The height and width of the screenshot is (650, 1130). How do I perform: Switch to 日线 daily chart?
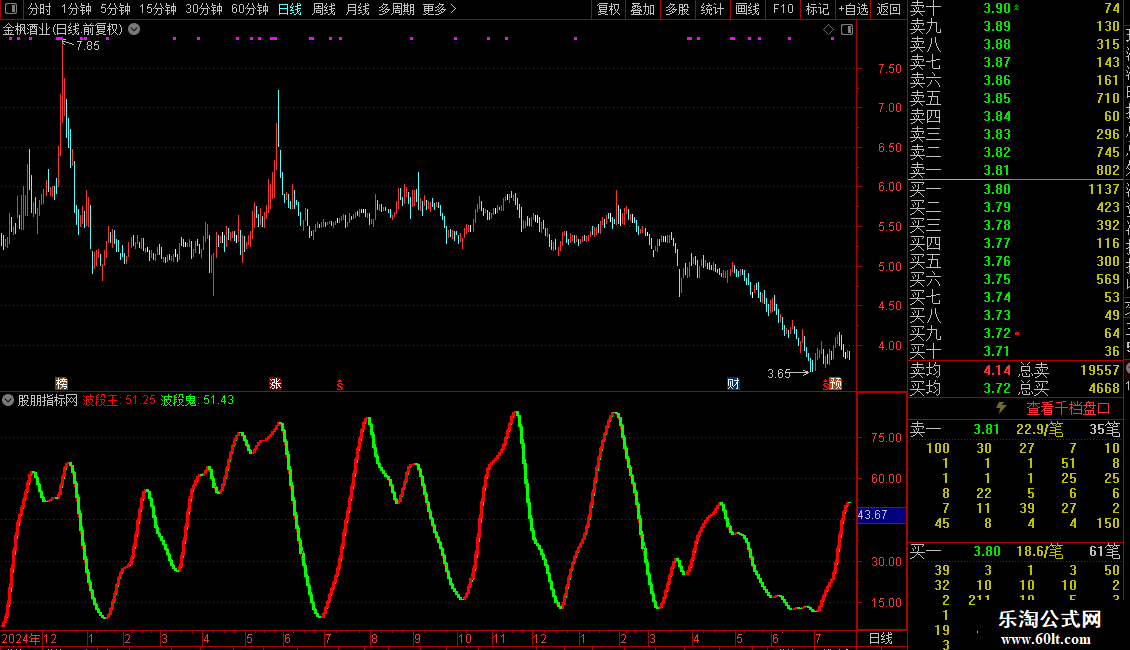[x=290, y=9]
